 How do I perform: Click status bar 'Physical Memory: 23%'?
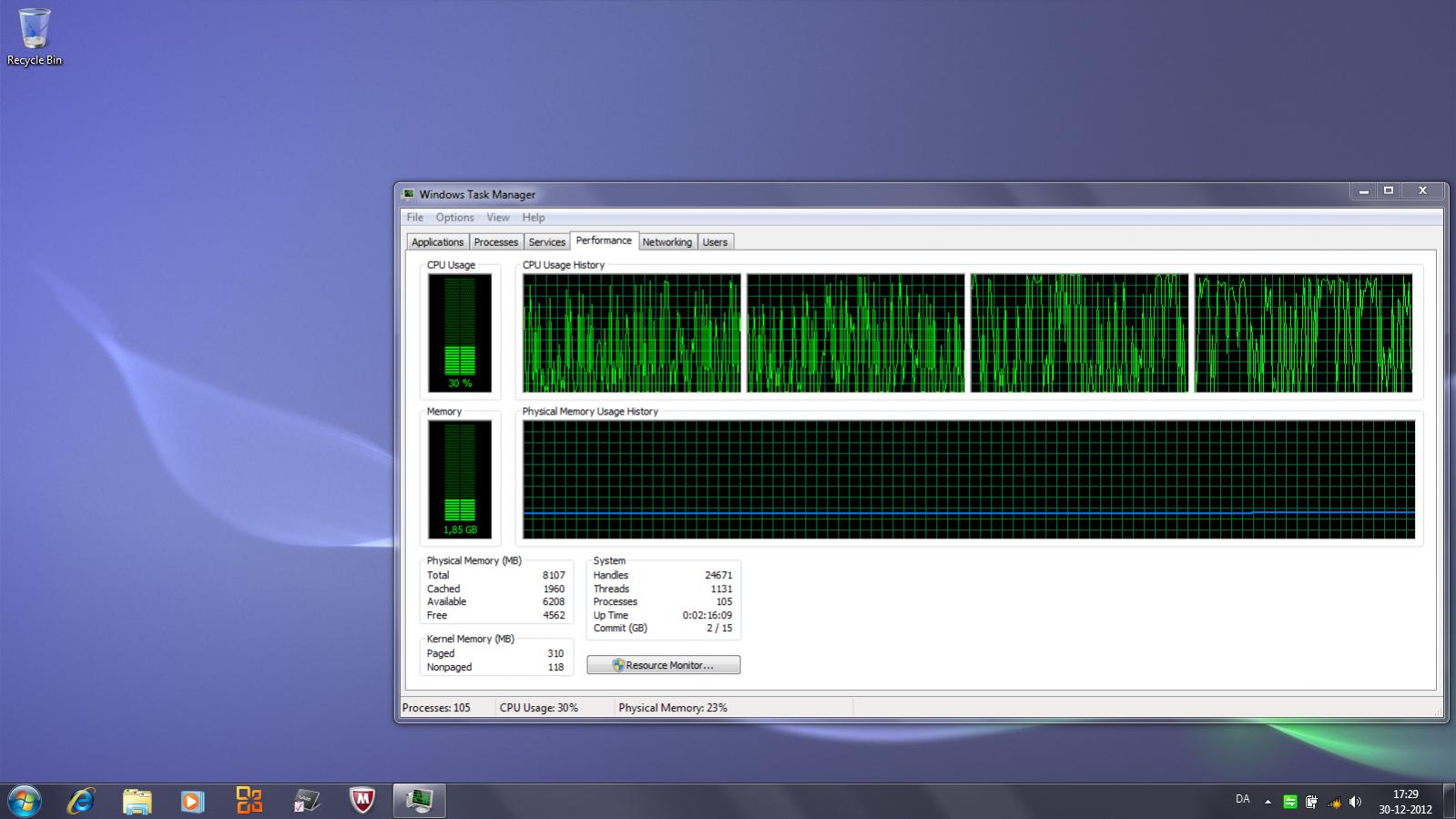pos(673,708)
